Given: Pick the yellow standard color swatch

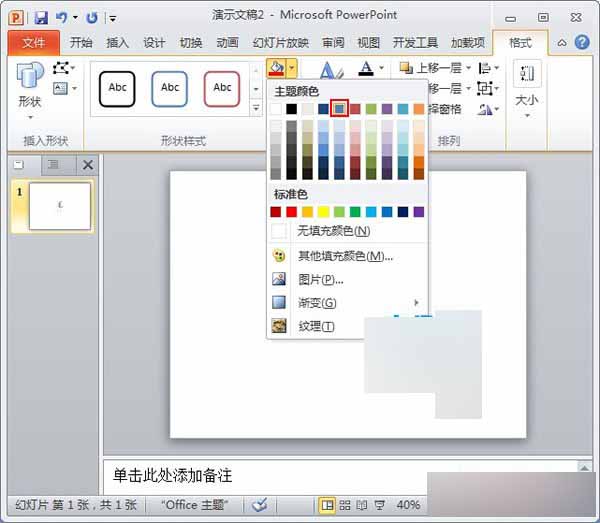Looking at the screenshot, I should coord(323,212).
